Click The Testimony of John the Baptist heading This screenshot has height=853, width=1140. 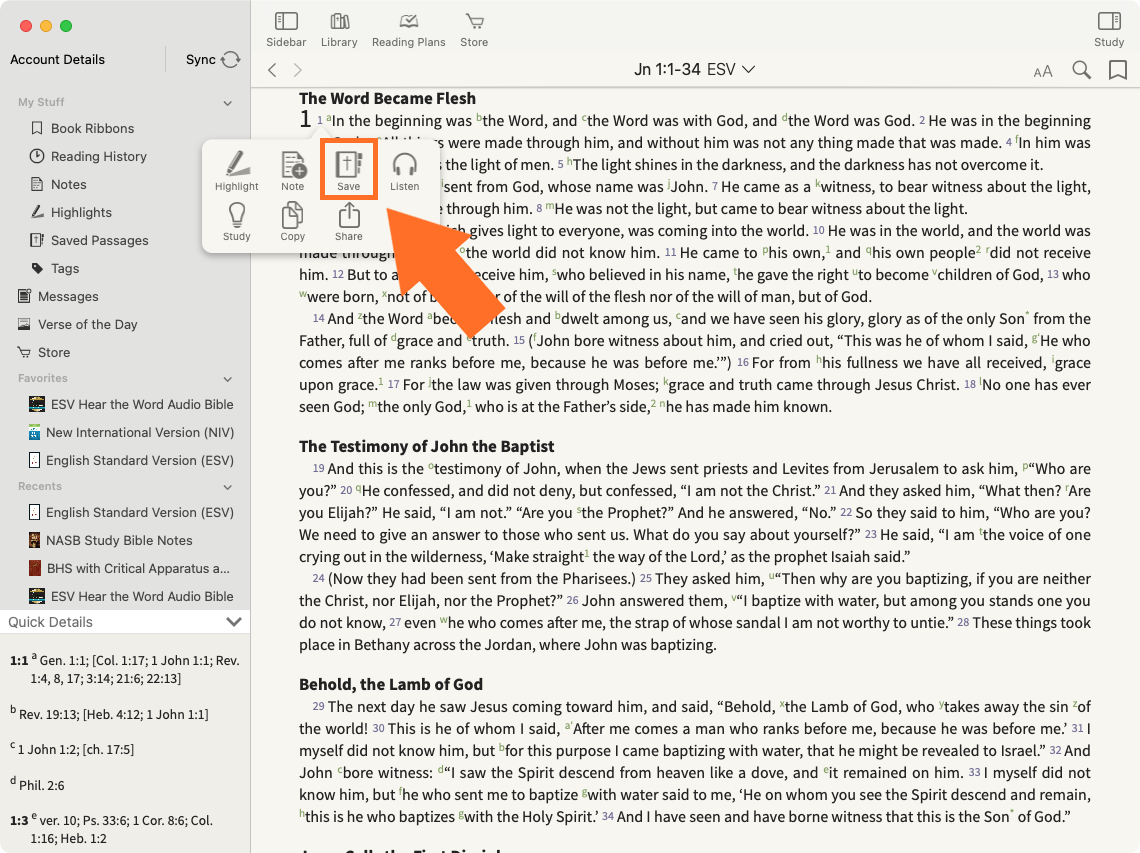click(426, 446)
